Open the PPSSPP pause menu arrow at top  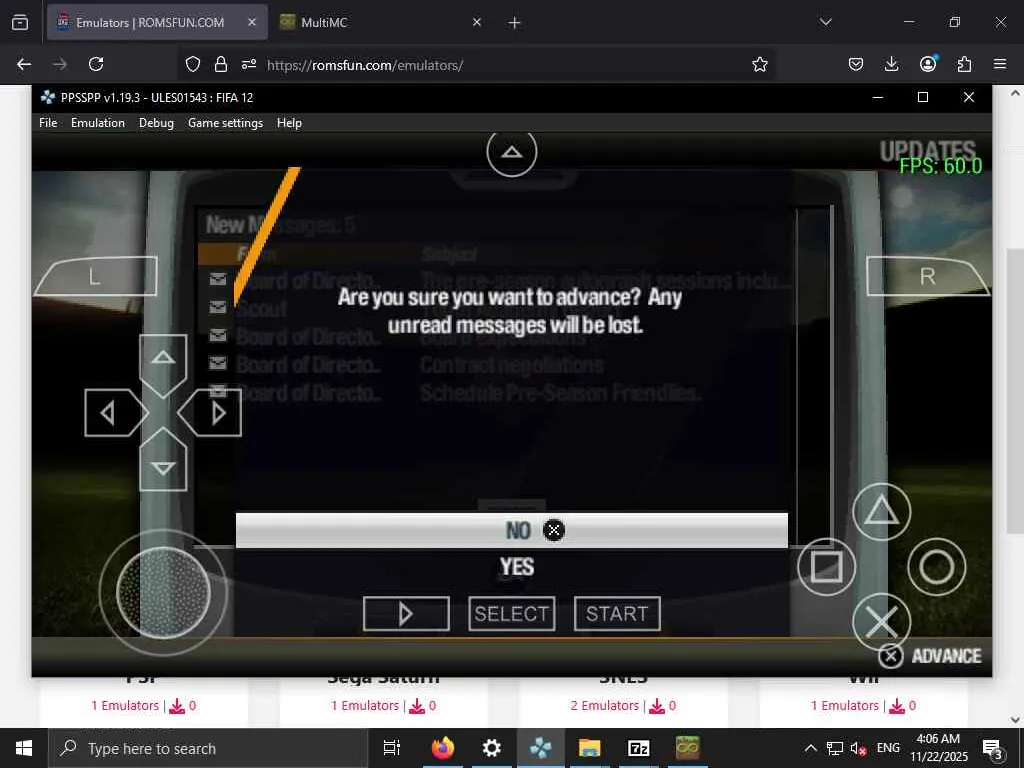click(511, 153)
